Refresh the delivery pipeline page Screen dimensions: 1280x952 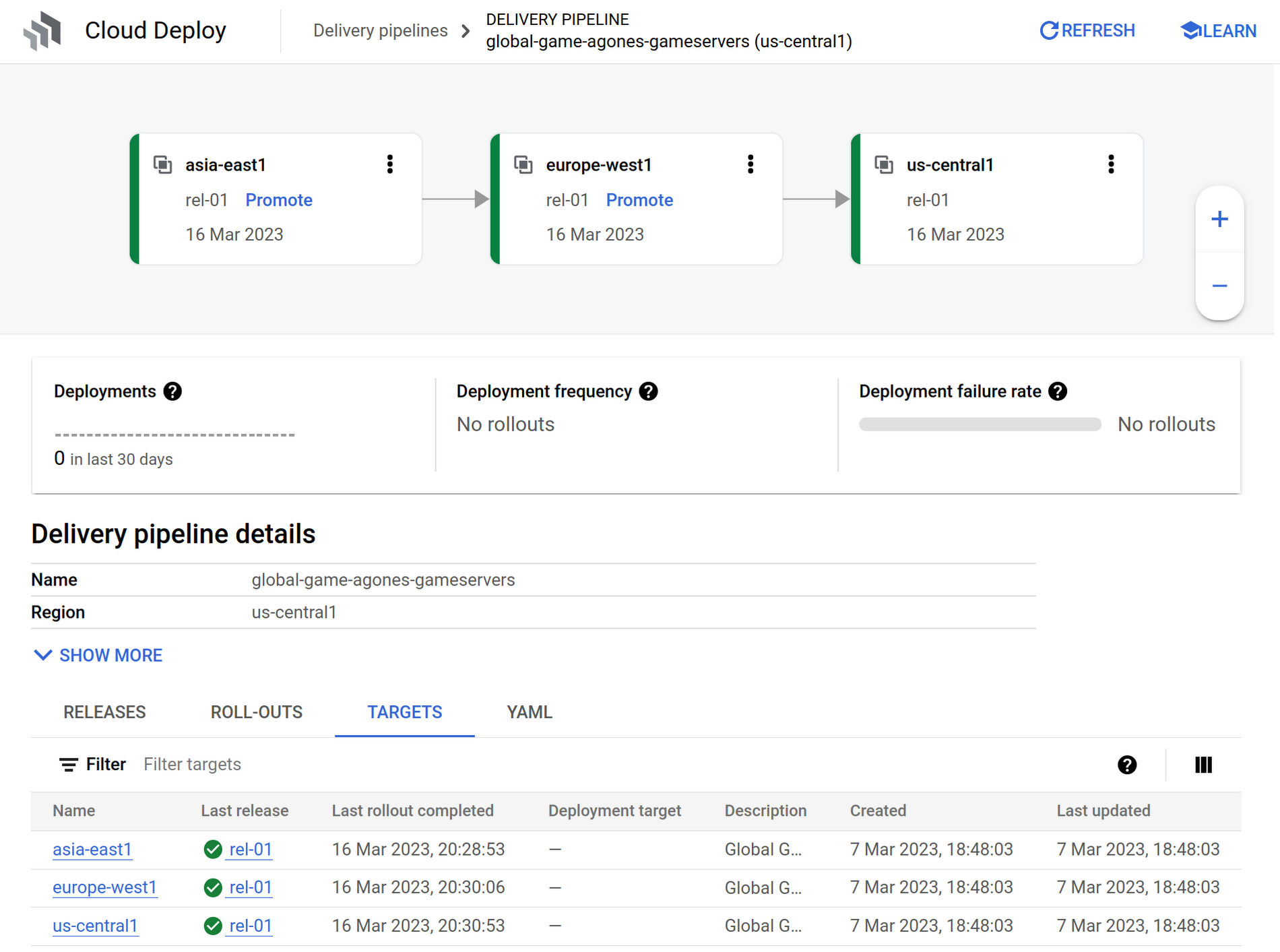[1087, 31]
